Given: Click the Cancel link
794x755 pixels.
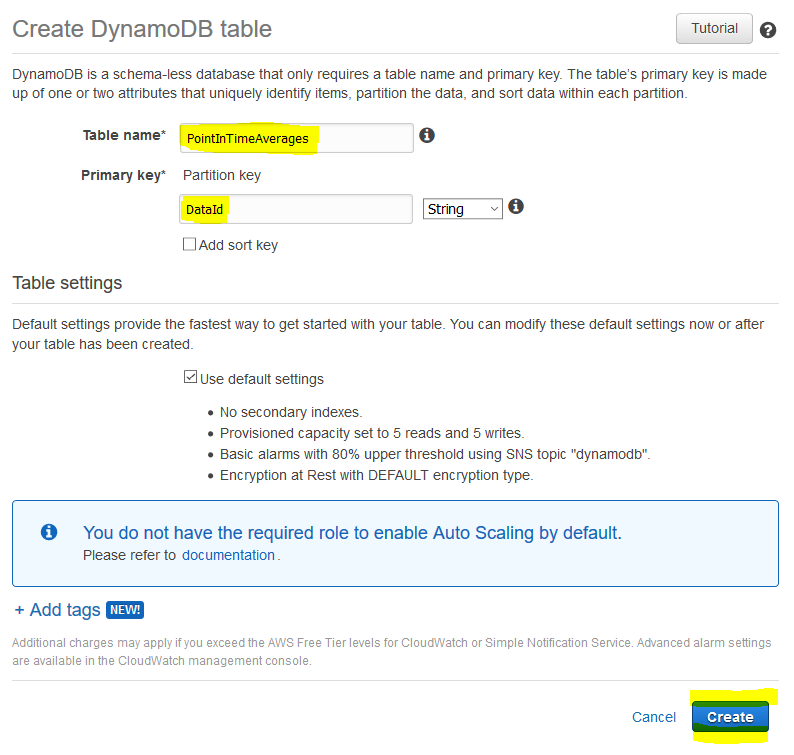Looking at the screenshot, I should pos(653,717).
